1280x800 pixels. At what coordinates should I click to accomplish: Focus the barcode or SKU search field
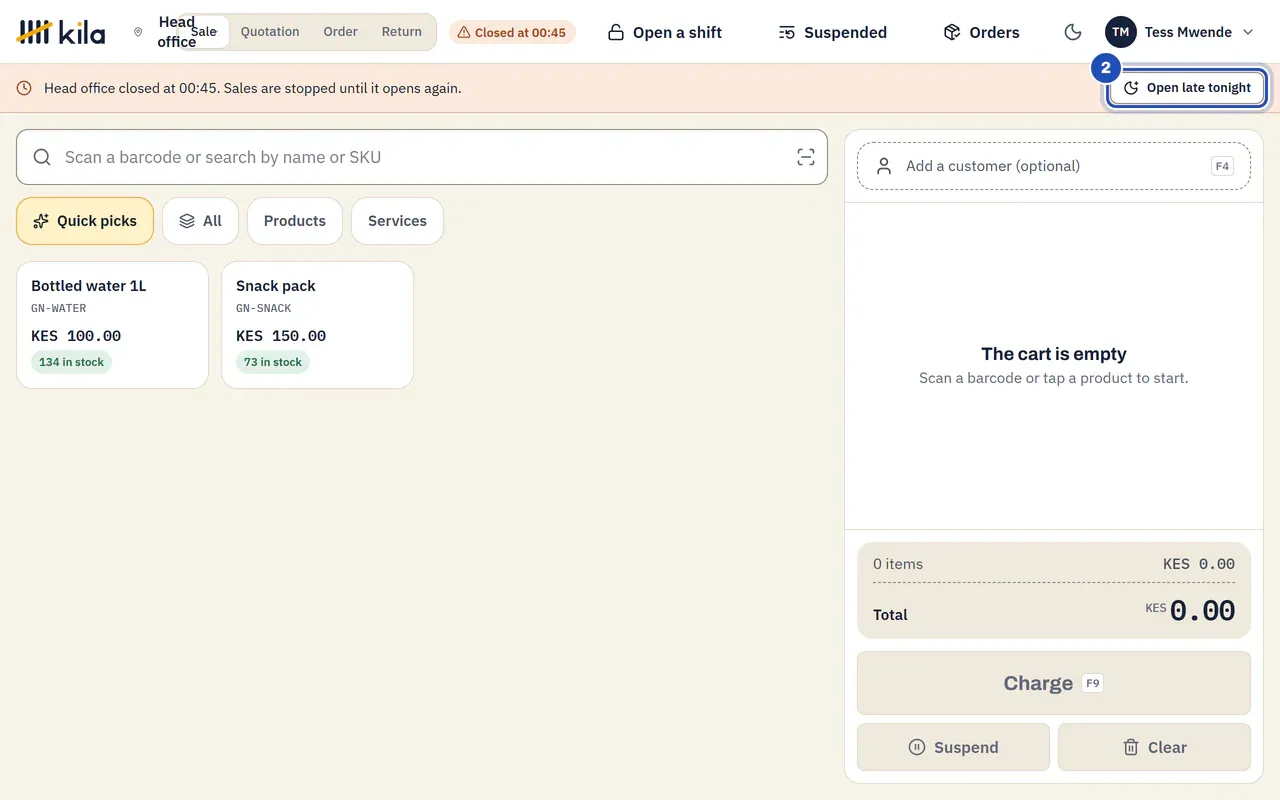pyautogui.click(x=422, y=157)
